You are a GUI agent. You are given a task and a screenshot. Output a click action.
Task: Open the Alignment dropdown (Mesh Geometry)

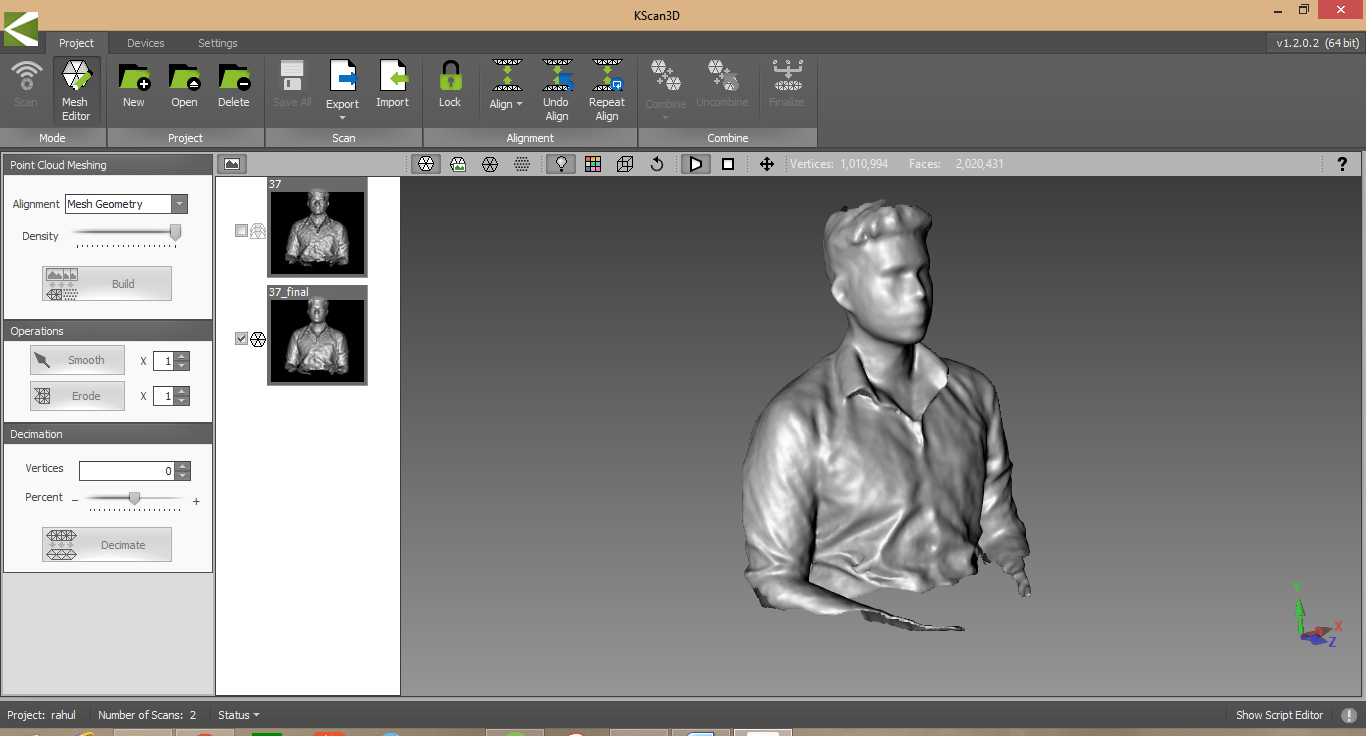pyautogui.click(x=179, y=204)
